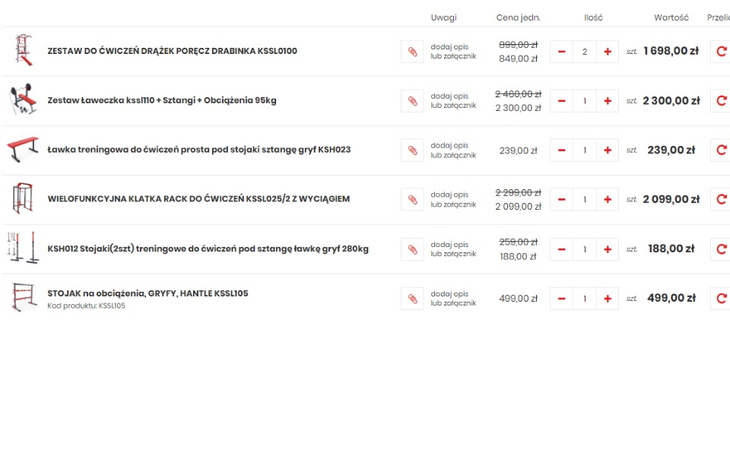Click the paperclip attachment icon for ZESTAW DO ĆWICZEŃ DRĄŻEK
This screenshot has width=730, height=456.
click(x=412, y=51)
